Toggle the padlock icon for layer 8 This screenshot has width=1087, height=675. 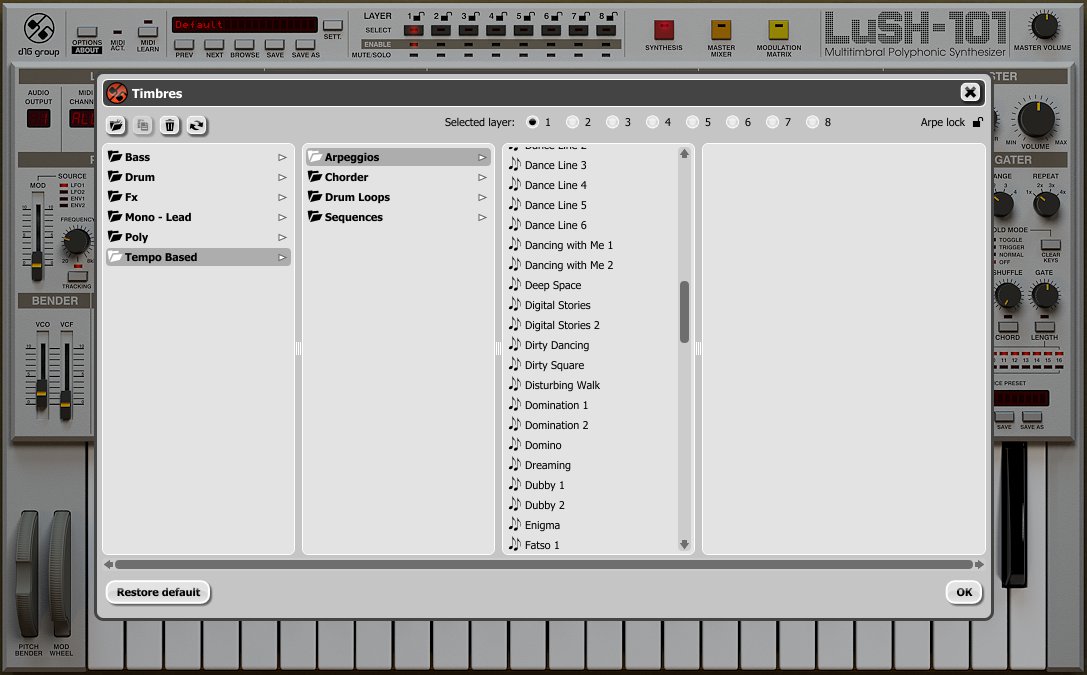[x=611, y=15]
